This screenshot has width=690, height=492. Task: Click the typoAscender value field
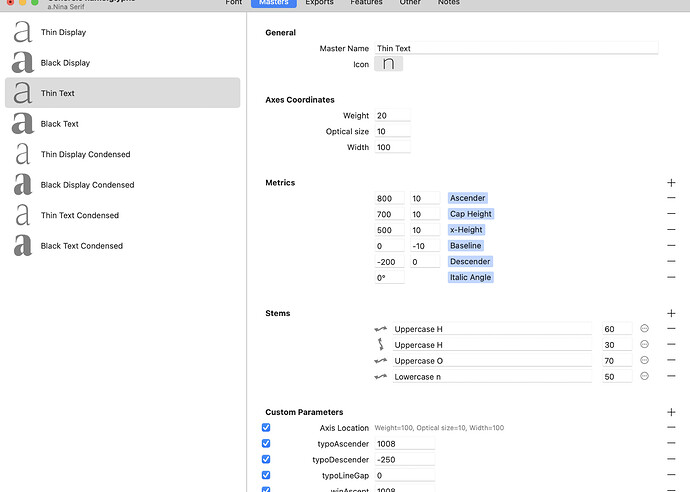[404, 444]
